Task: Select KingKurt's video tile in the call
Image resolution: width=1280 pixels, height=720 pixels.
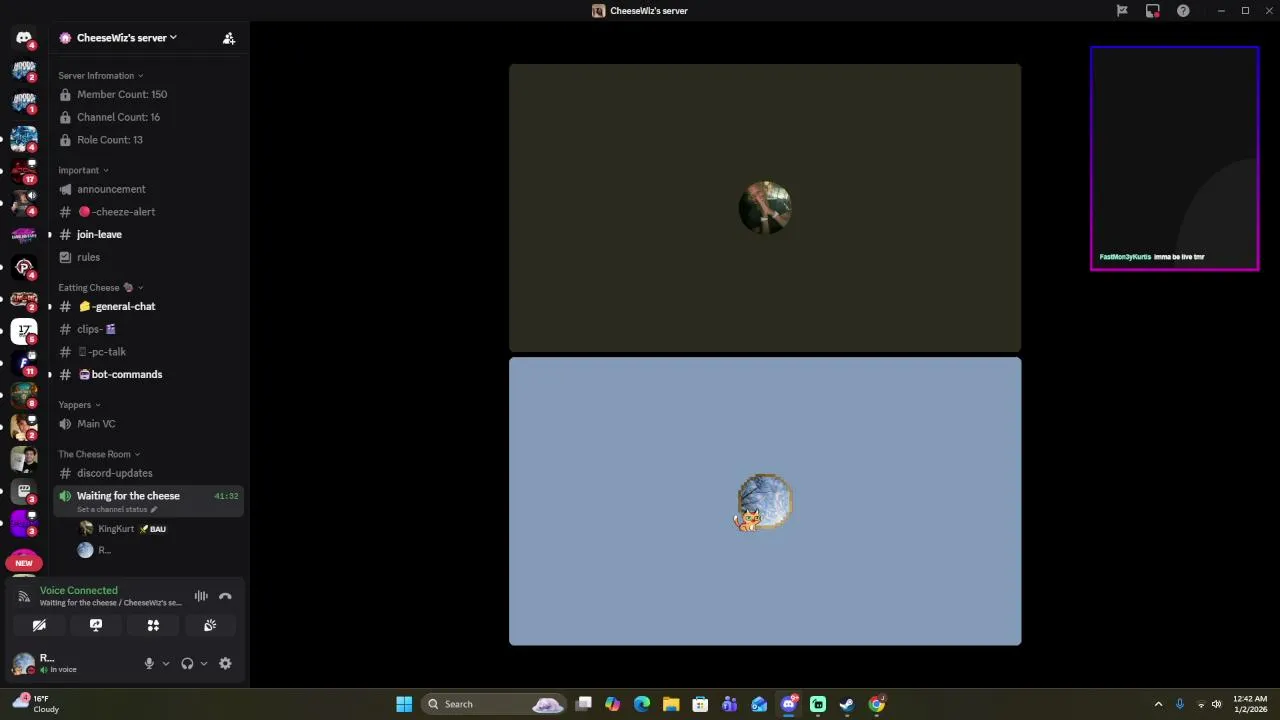Action: point(765,208)
